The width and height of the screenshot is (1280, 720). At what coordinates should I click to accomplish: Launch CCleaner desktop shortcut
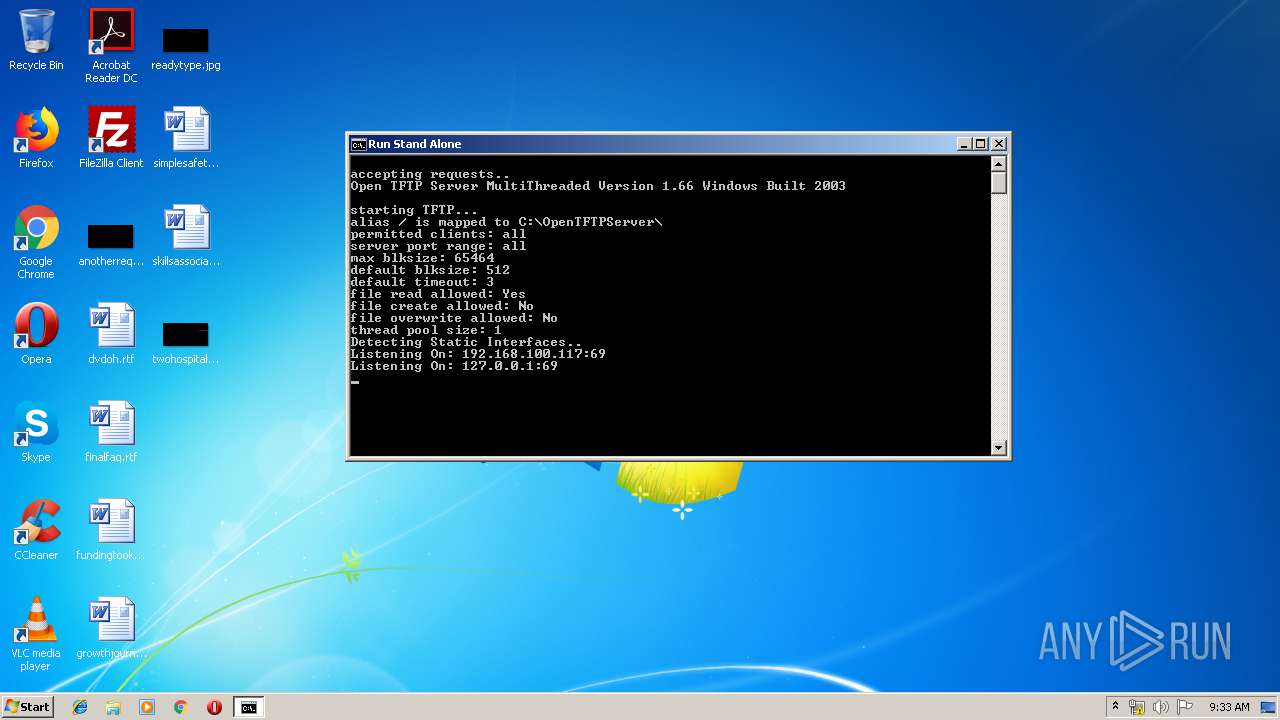point(36,530)
